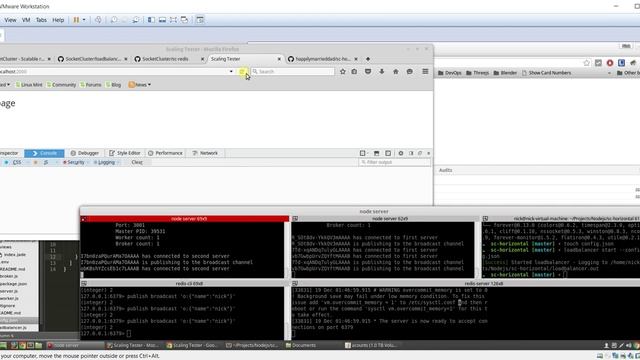Toggle devtools split console icon
This screenshot has height=360, width=640.
click(x=376, y=153)
